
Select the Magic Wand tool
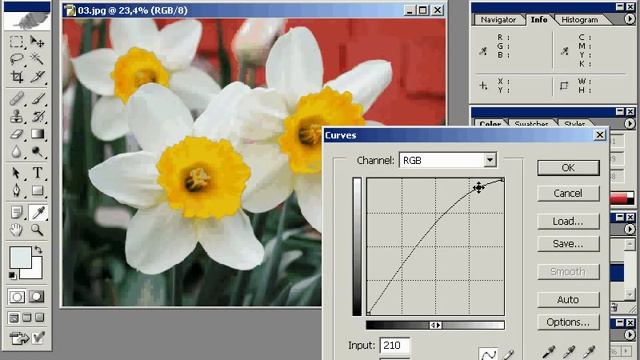pyautogui.click(x=37, y=60)
